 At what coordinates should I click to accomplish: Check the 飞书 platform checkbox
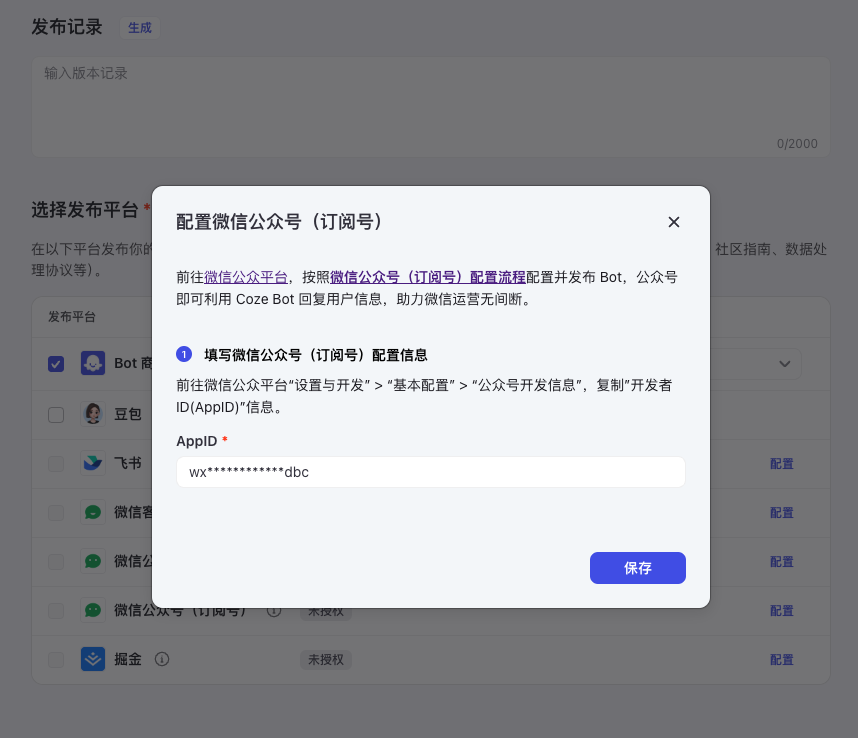[56, 464]
